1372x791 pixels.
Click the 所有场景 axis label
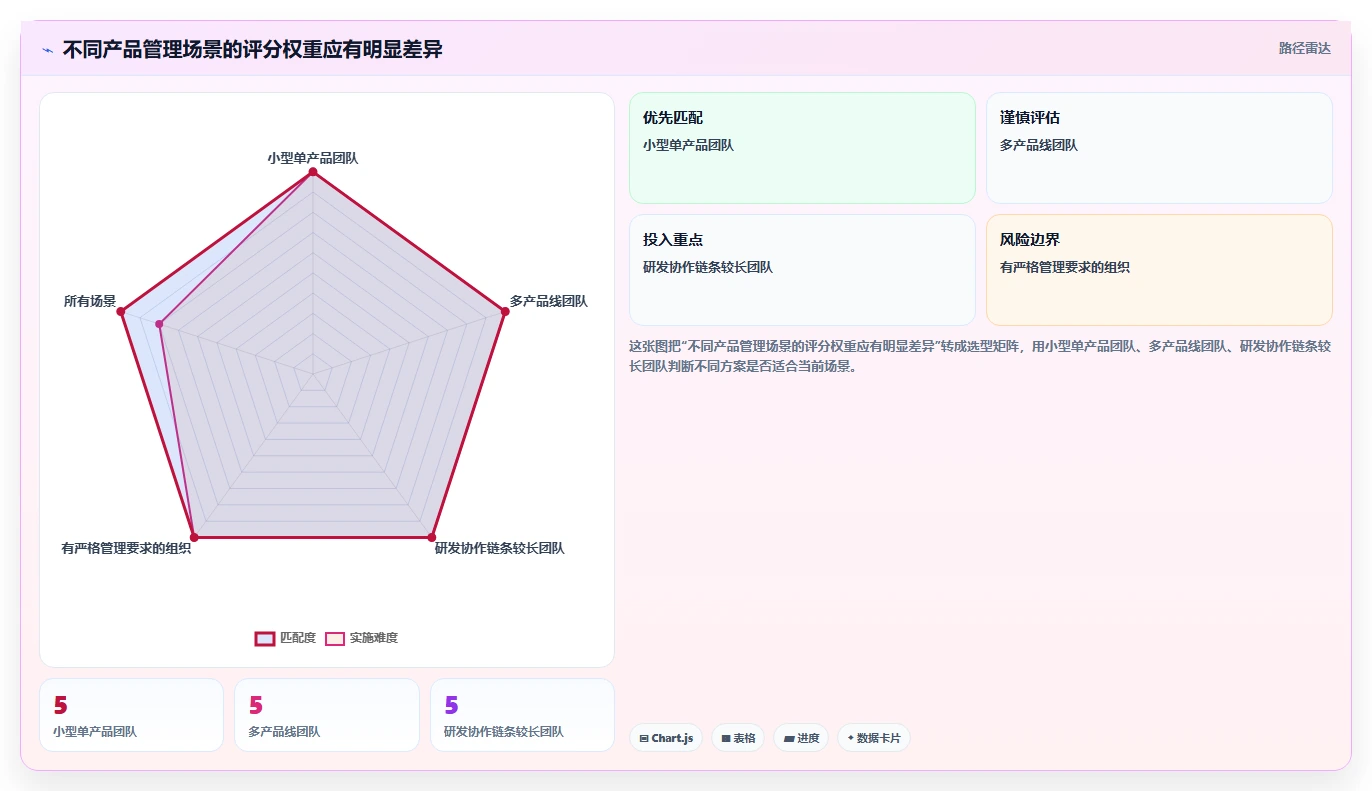pos(90,301)
